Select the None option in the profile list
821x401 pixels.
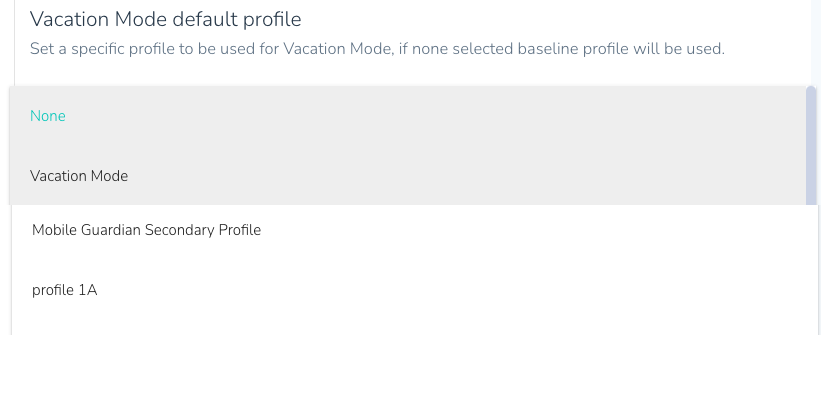(48, 116)
